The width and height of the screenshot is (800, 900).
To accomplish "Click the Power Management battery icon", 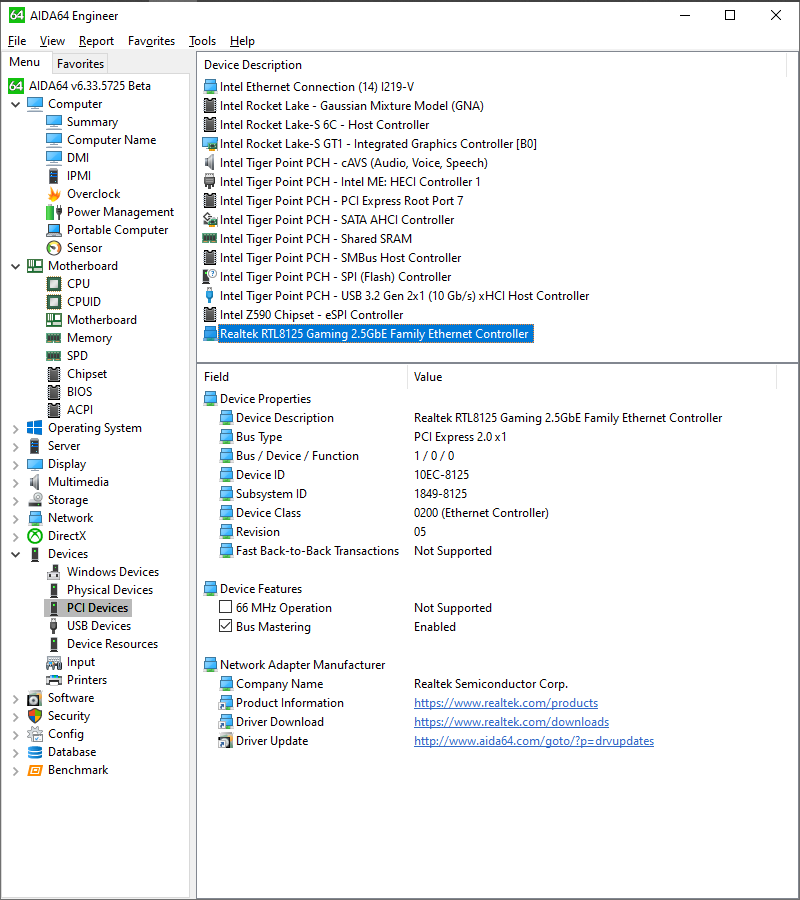I will click(54, 212).
